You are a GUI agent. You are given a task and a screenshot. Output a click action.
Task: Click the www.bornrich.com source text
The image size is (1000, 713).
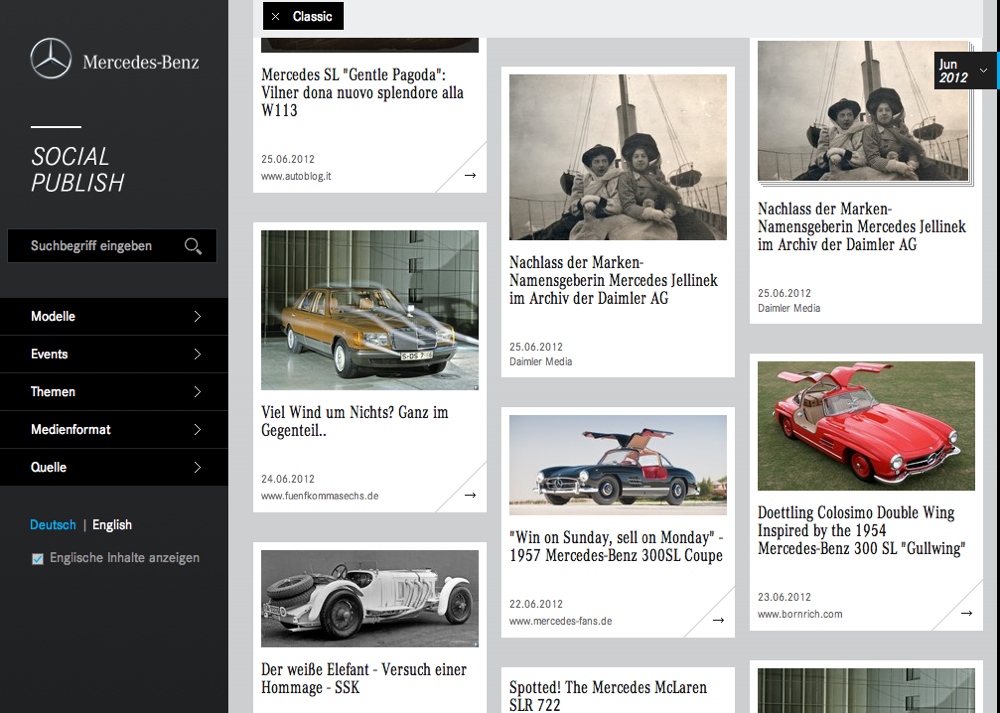(800, 614)
